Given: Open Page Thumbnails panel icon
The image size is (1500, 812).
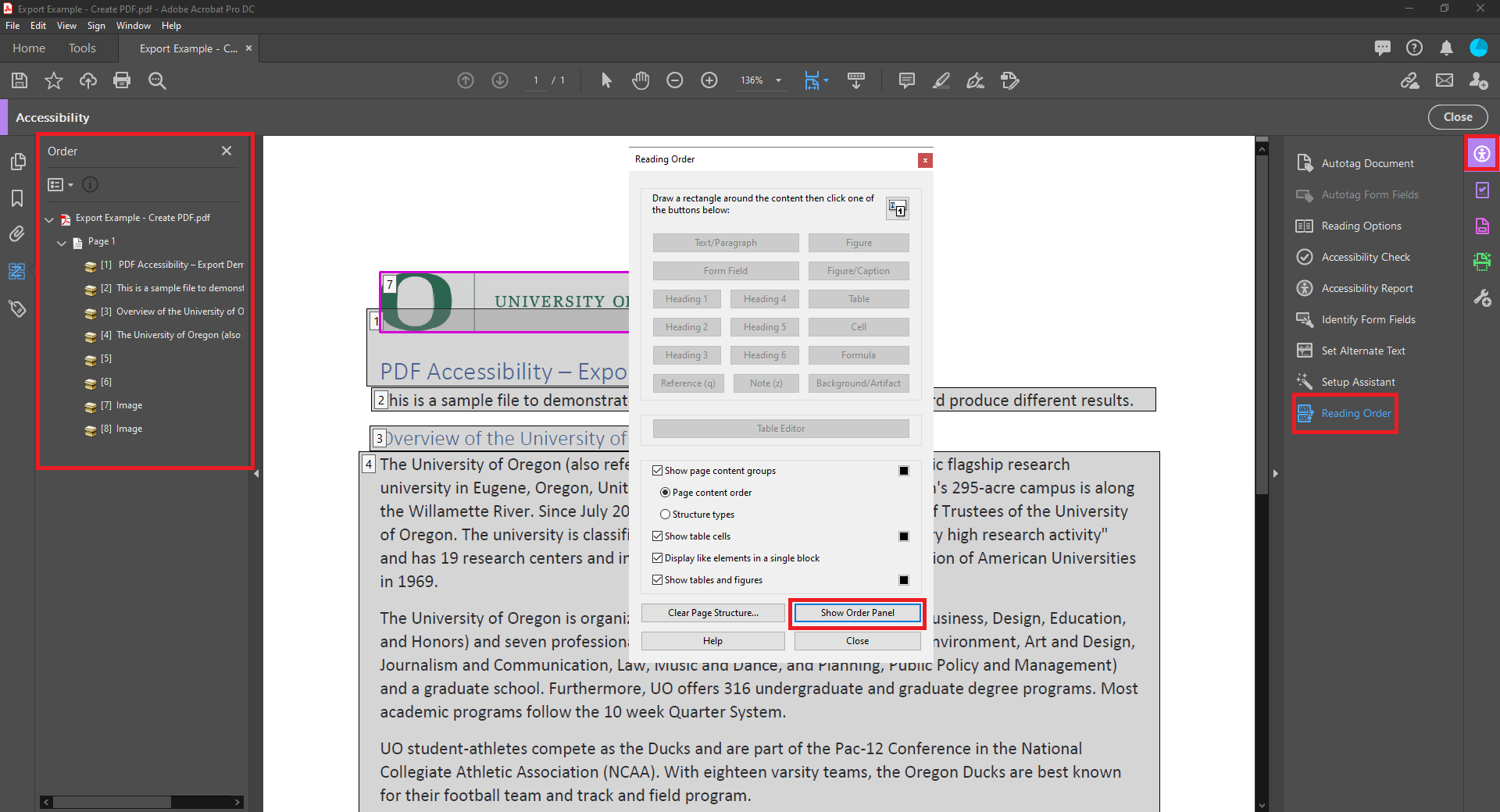Looking at the screenshot, I should coord(17,162).
